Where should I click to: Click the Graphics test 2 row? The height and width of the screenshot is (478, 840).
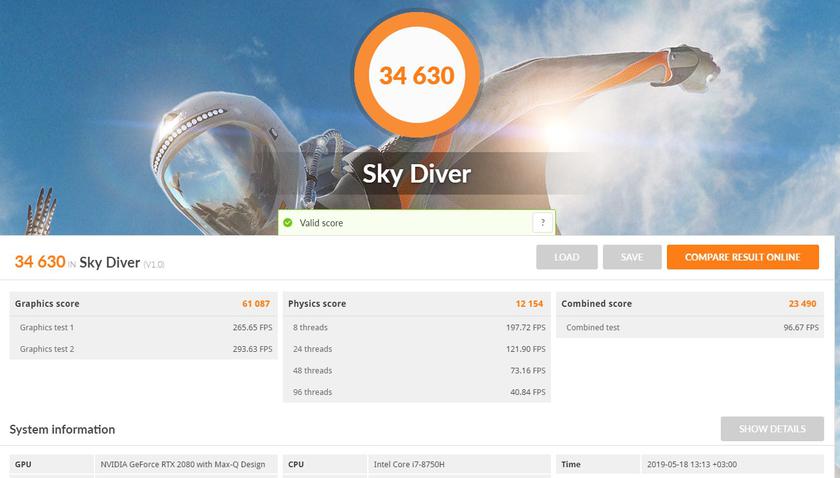[143, 349]
